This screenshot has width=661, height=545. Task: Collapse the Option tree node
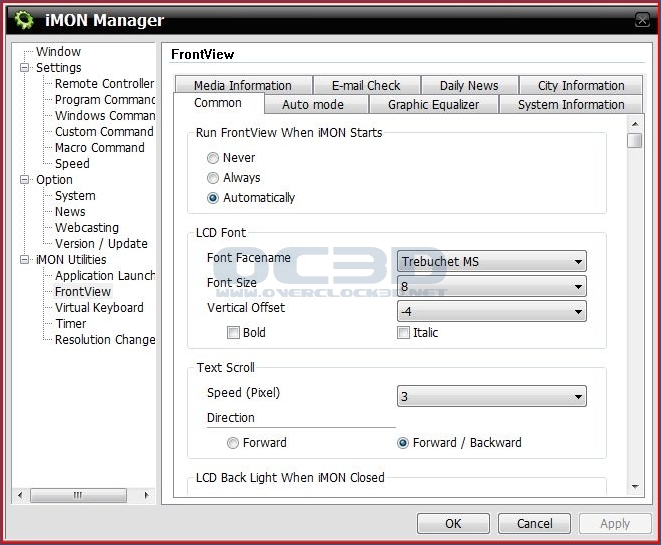[x=25, y=180]
